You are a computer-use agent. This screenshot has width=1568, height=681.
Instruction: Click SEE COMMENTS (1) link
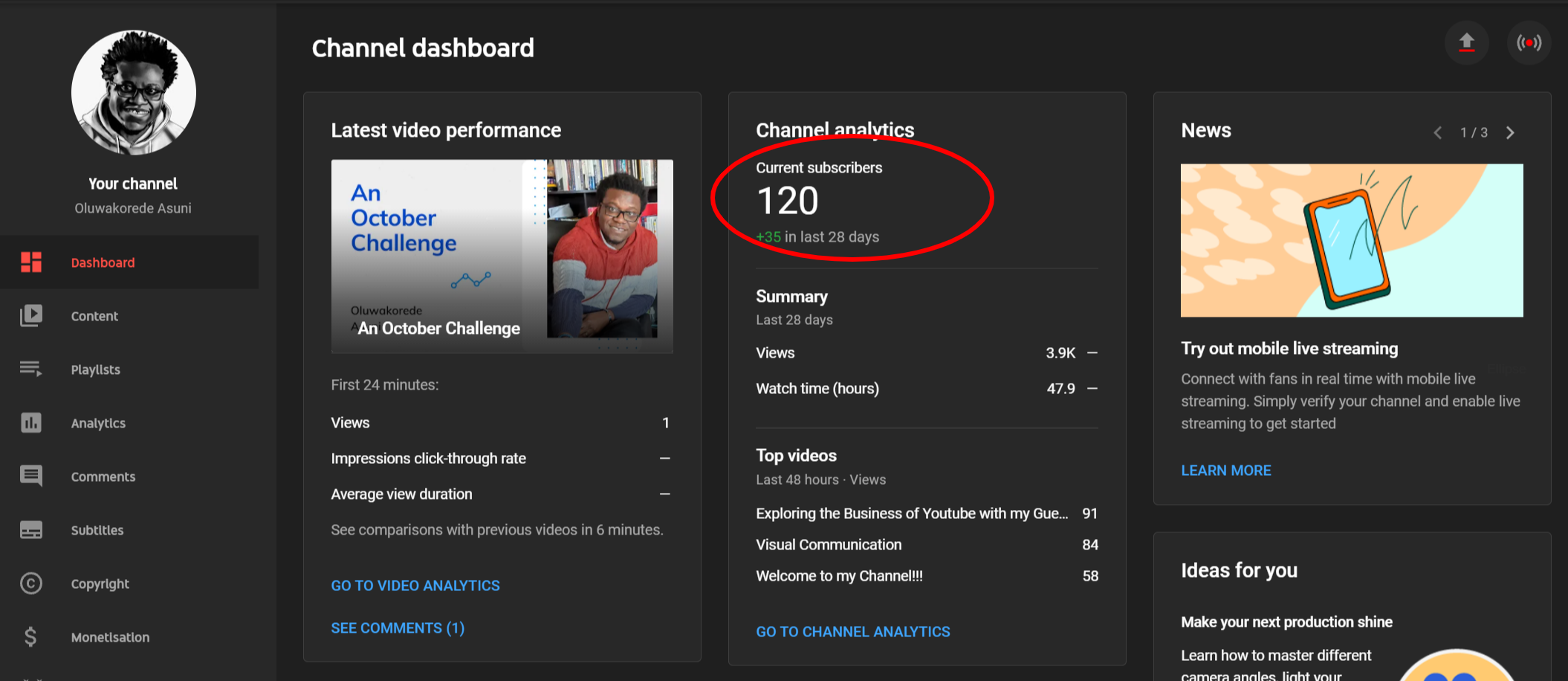click(398, 628)
